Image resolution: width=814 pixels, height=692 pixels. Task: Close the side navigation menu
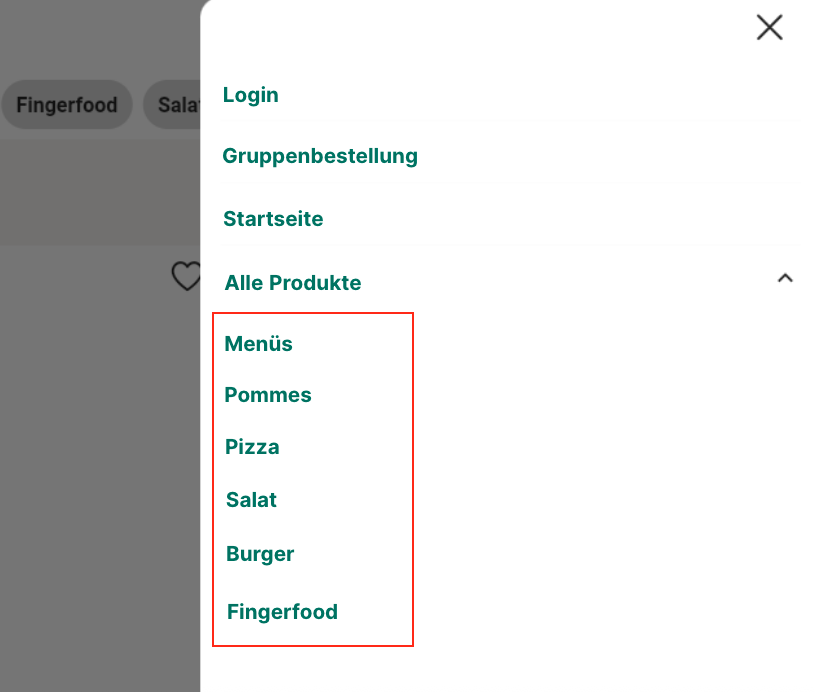769,27
